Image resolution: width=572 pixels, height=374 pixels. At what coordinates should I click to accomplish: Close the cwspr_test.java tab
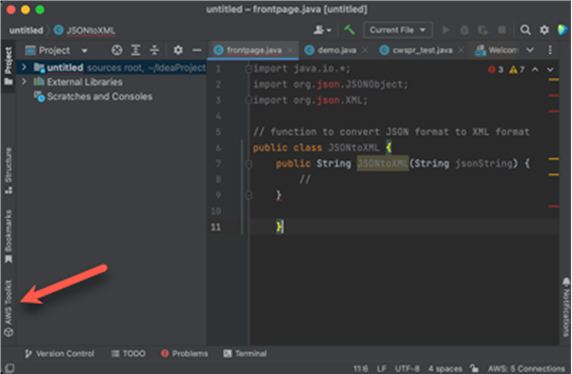461,50
